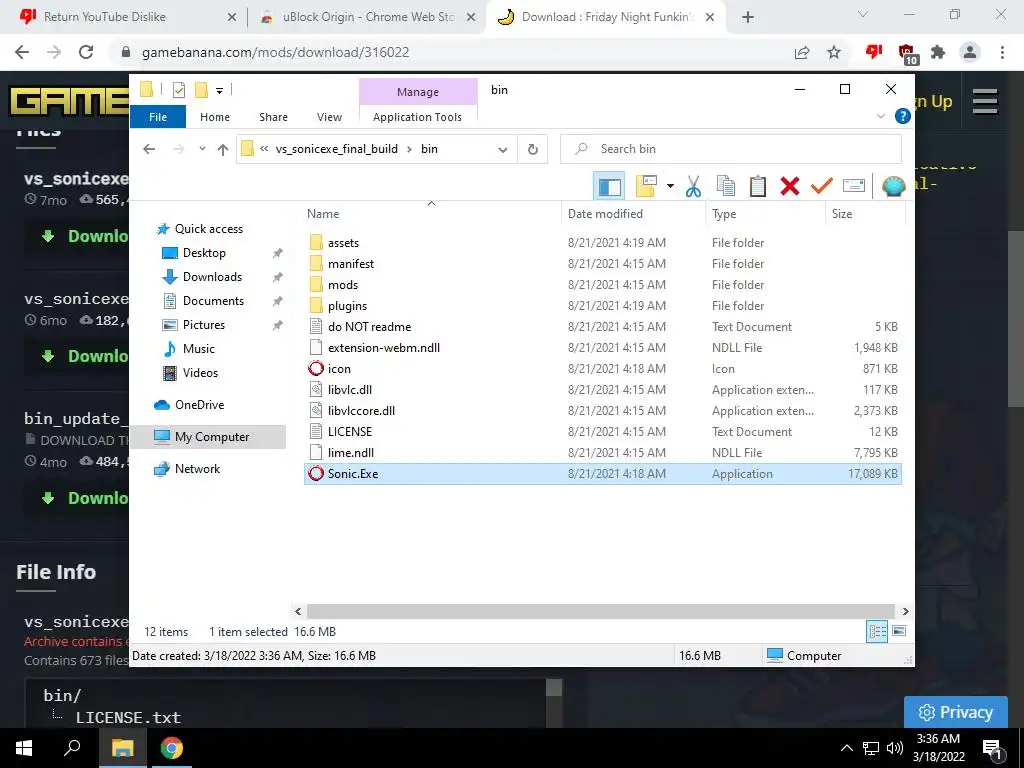
Task: Open Videos in the navigation pane
Action: [x=200, y=373]
